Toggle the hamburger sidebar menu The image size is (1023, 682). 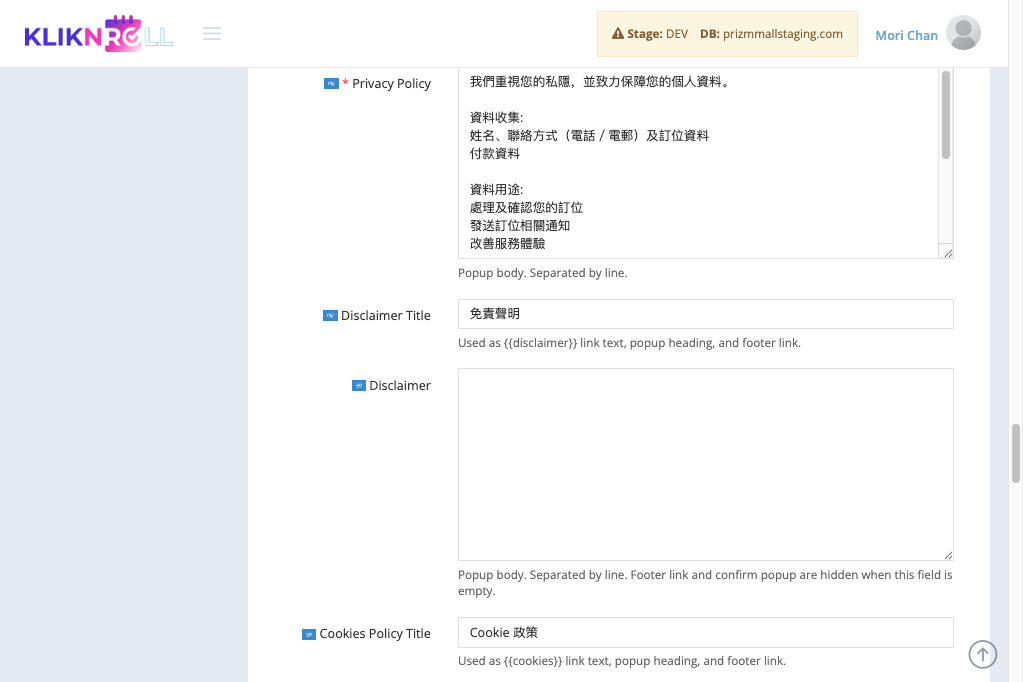click(x=212, y=33)
